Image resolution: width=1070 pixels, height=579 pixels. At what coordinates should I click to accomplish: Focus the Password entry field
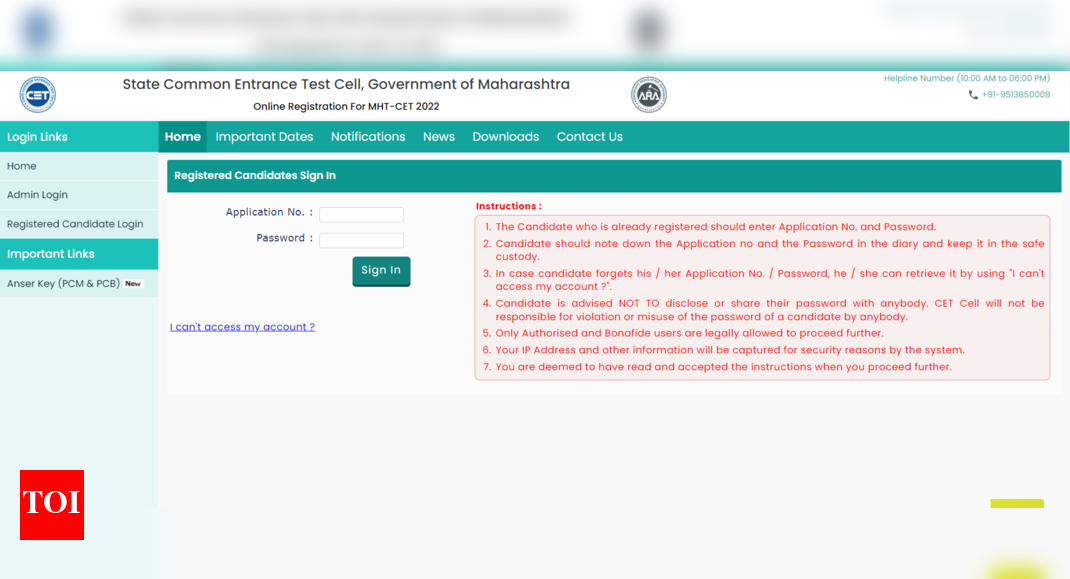pos(361,239)
